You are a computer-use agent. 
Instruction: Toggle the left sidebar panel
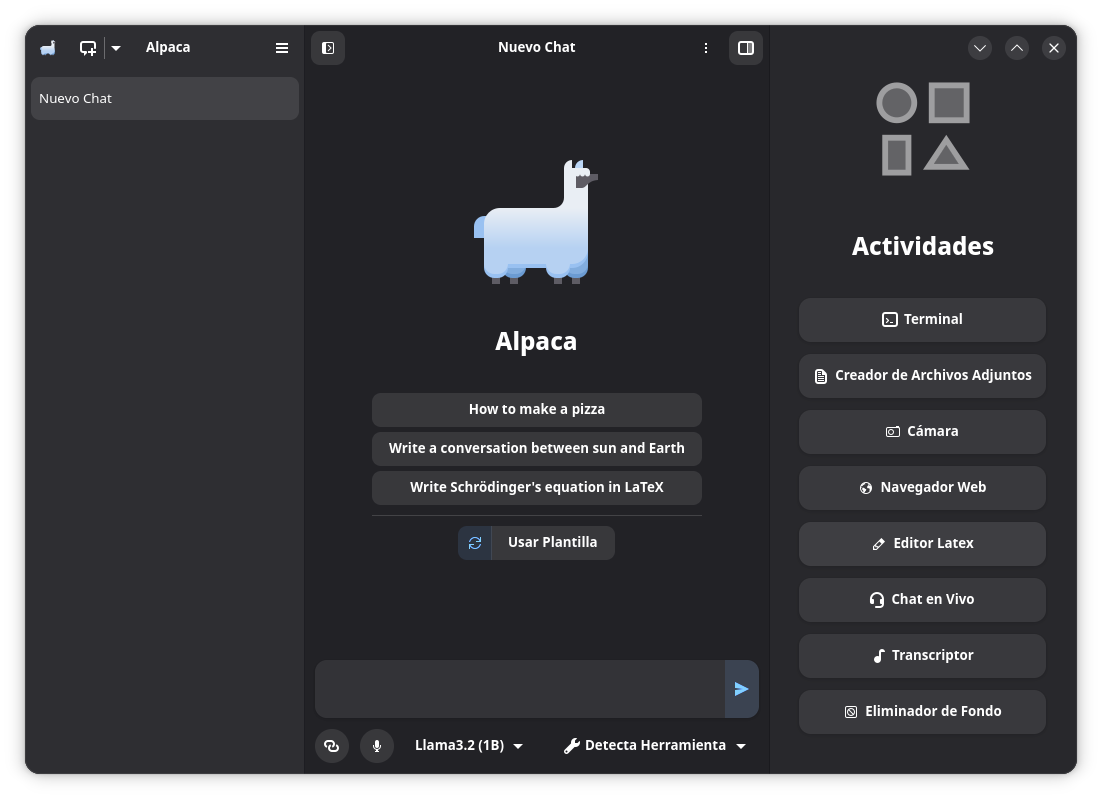(x=328, y=48)
